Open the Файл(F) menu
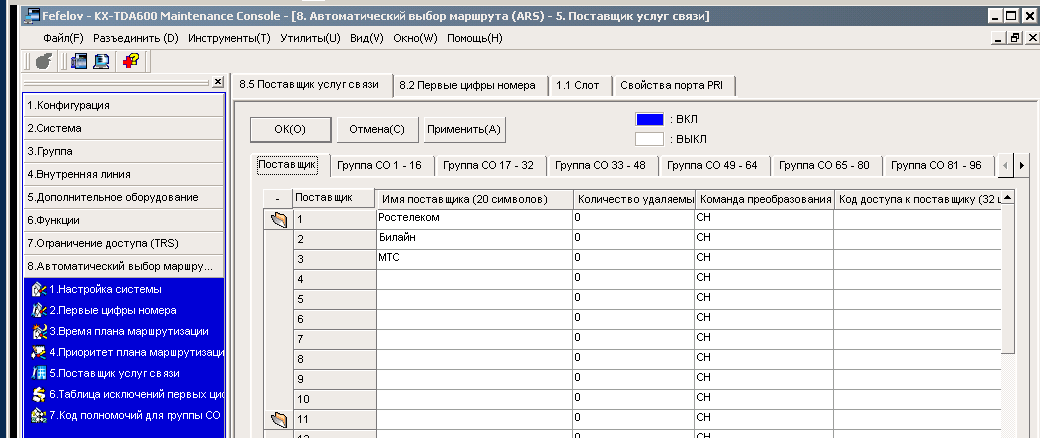This screenshot has width=1040, height=438. click(x=63, y=38)
